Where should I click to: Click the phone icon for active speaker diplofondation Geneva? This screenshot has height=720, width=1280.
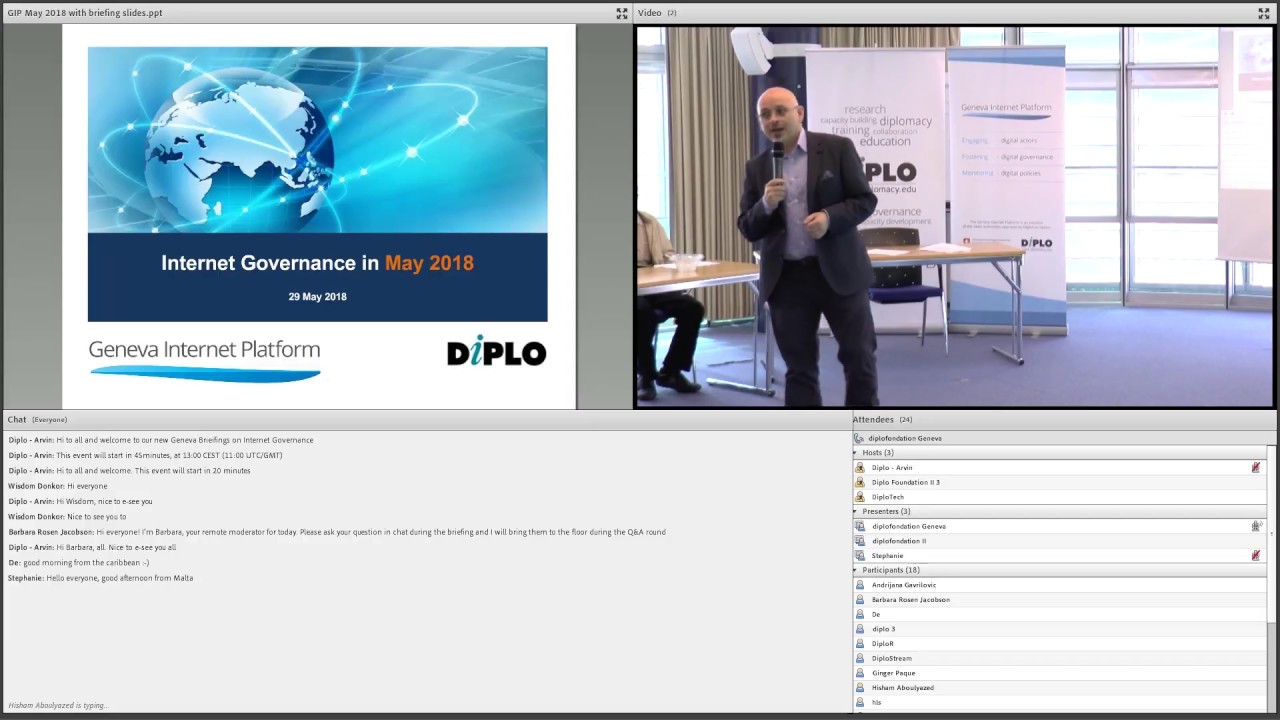click(859, 438)
